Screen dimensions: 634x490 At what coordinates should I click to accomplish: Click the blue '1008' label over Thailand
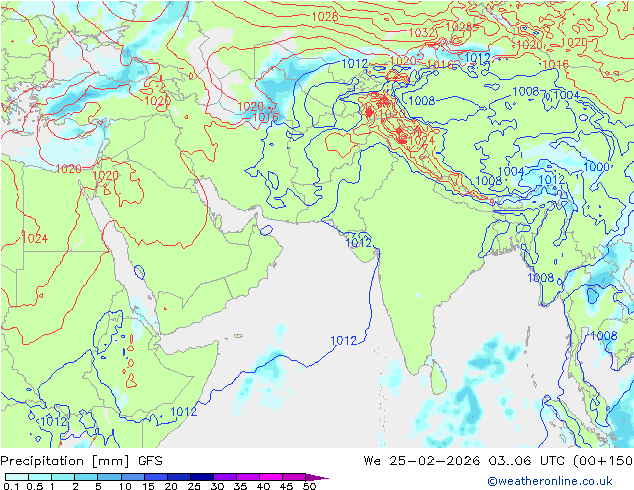pyautogui.click(x=604, y=336)
